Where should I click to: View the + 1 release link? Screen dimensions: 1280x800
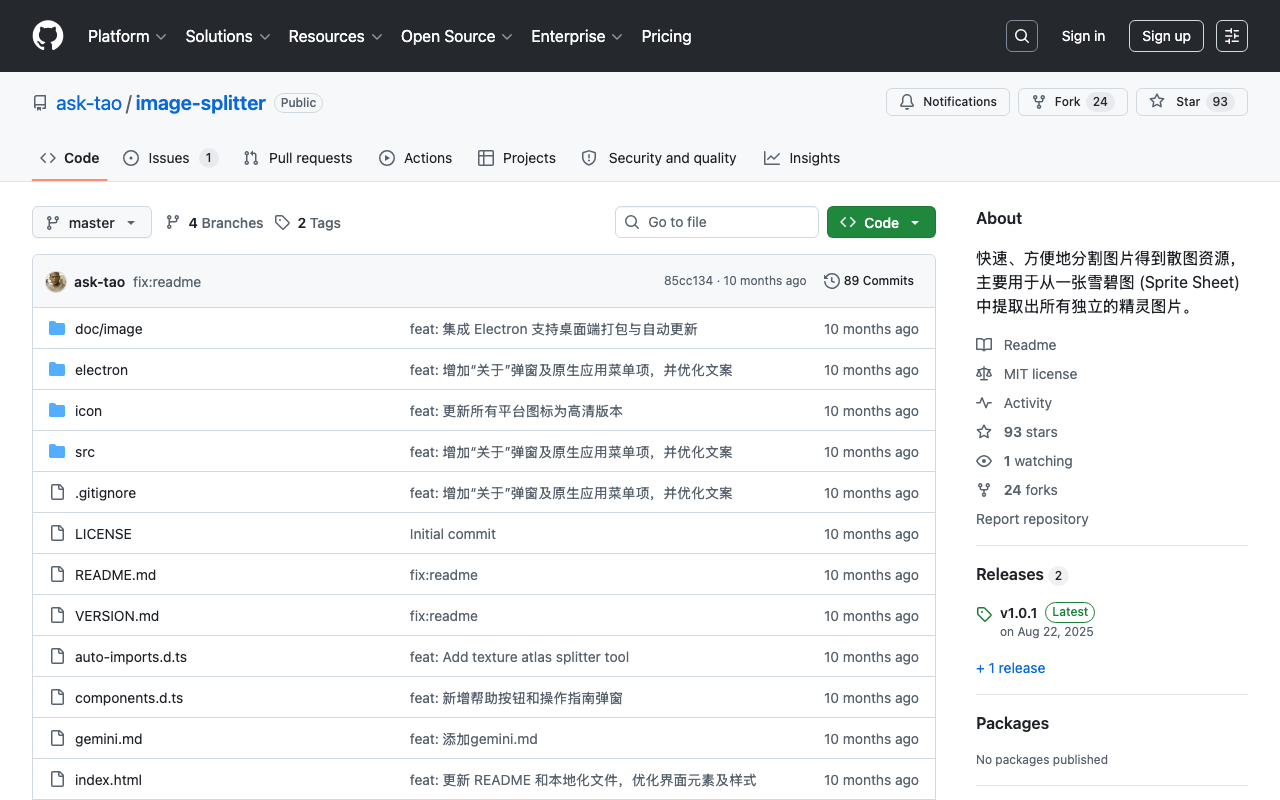click(1010, 668)
